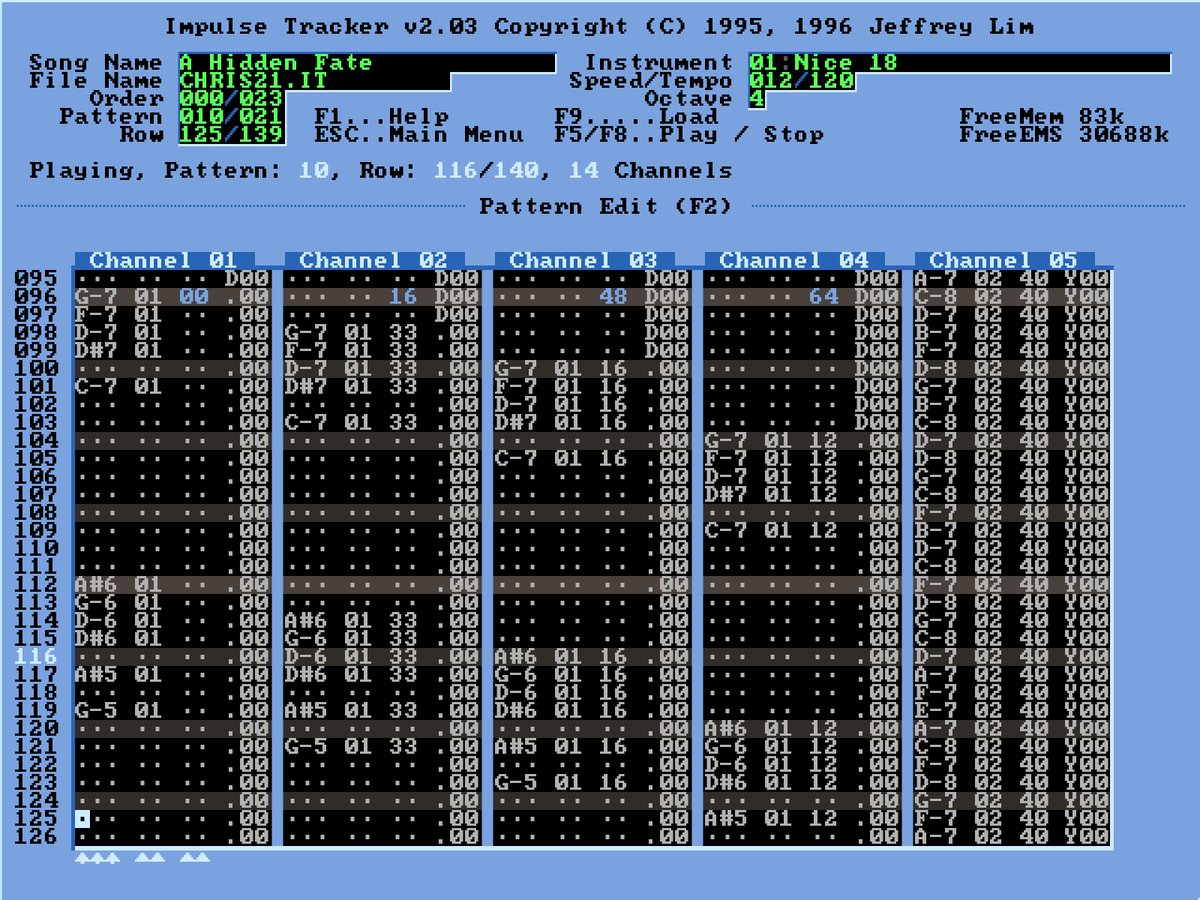Click the 'Pattern Edit (F2)' title
This screenshot has width=1200, height=900.
point(606,207)
